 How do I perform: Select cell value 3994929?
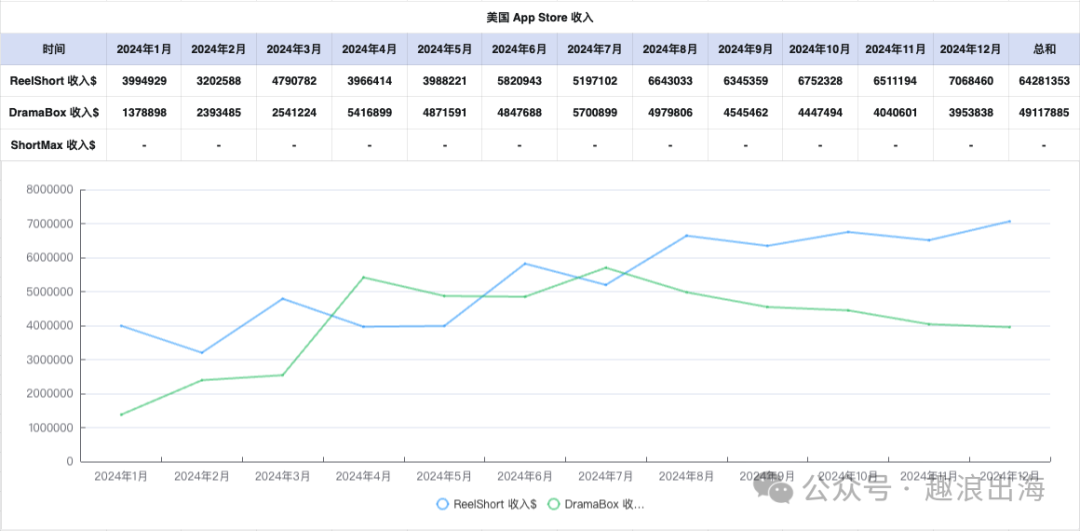pyautogui.click(x=144, y=81)
